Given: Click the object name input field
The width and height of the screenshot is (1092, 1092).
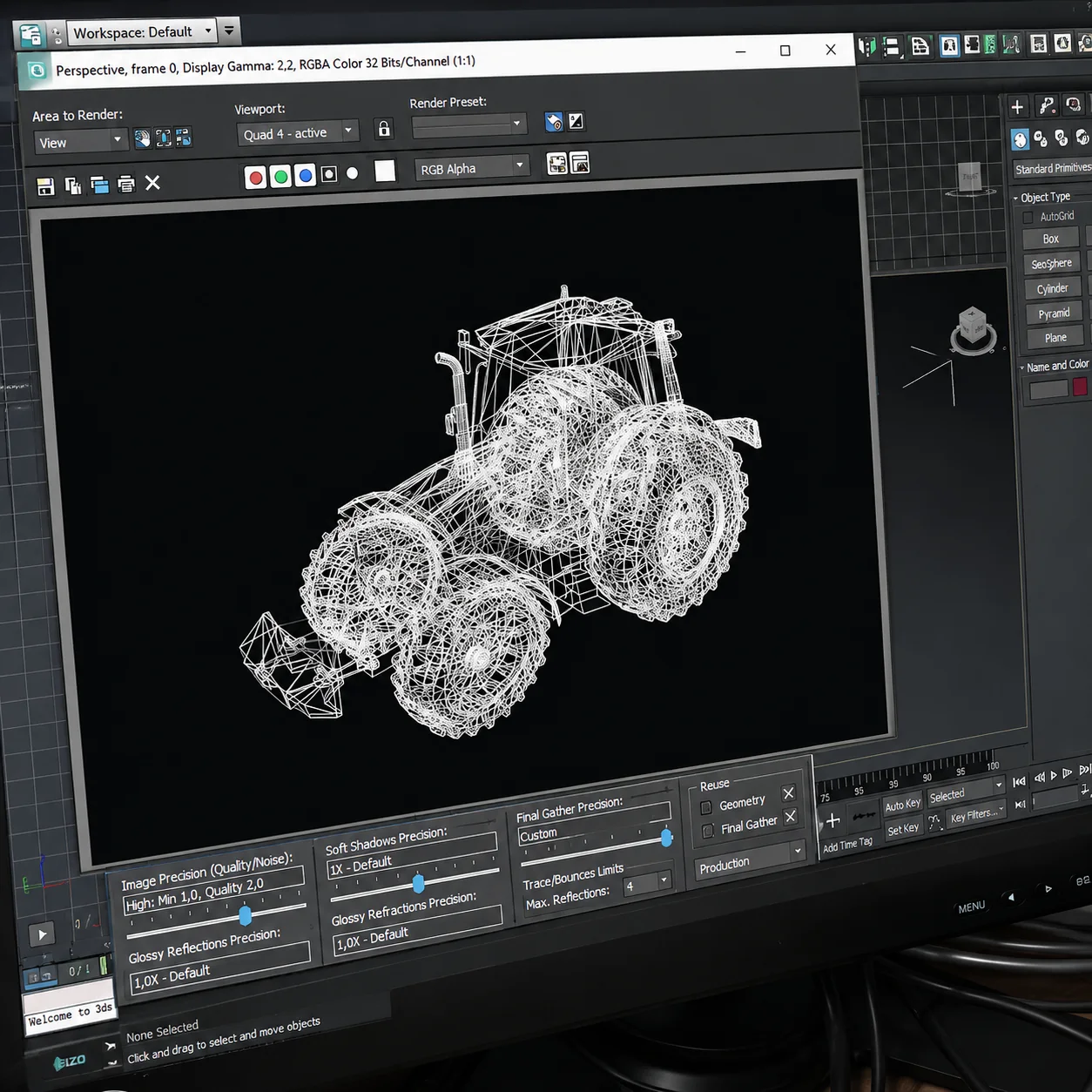Looking at the screenshot, I should click(x=1048, y=389).
